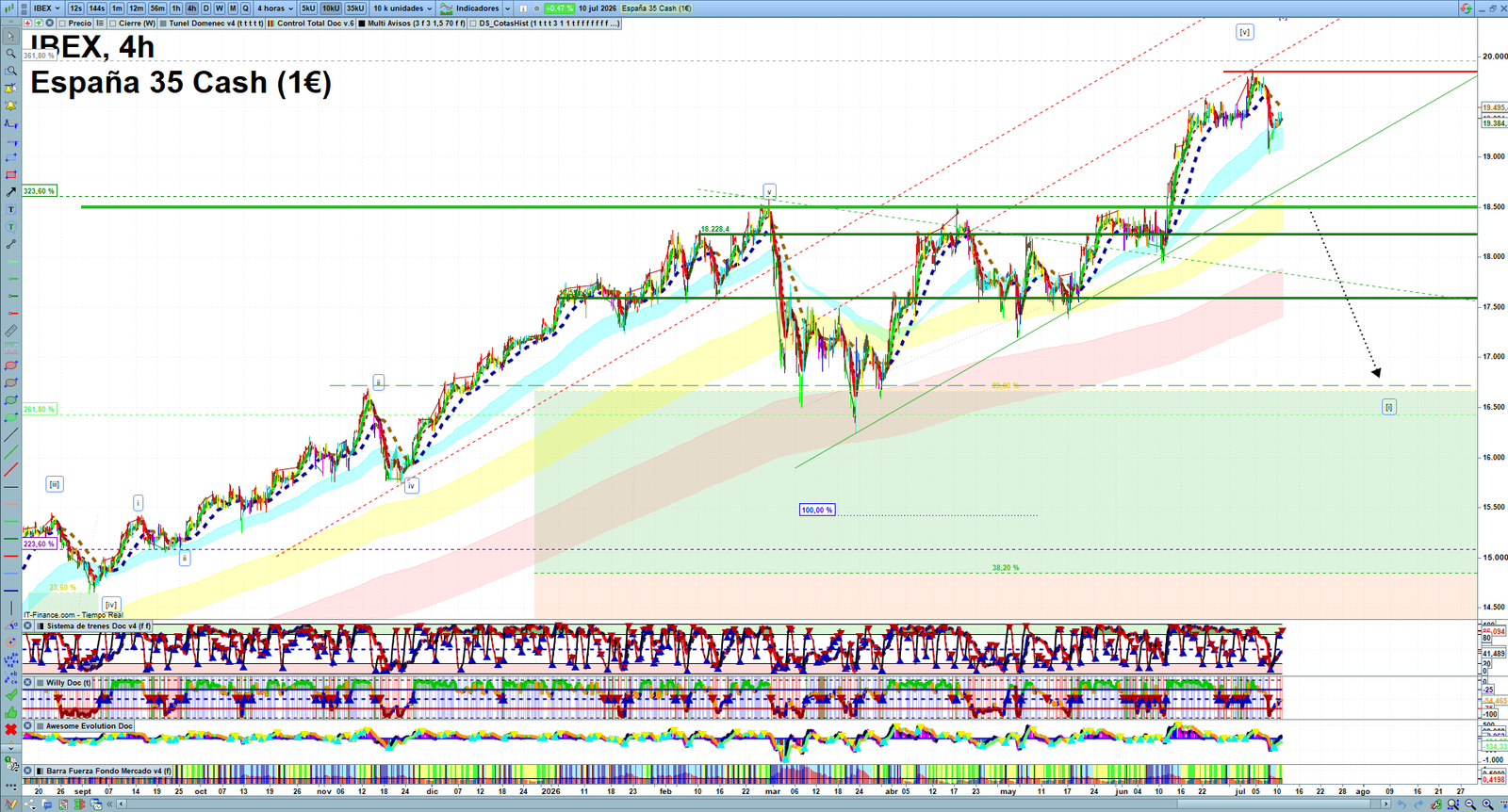Screen dimensions: 1508x812
Task: Select the 144s timeframe tab
Action: click(96, 8)
